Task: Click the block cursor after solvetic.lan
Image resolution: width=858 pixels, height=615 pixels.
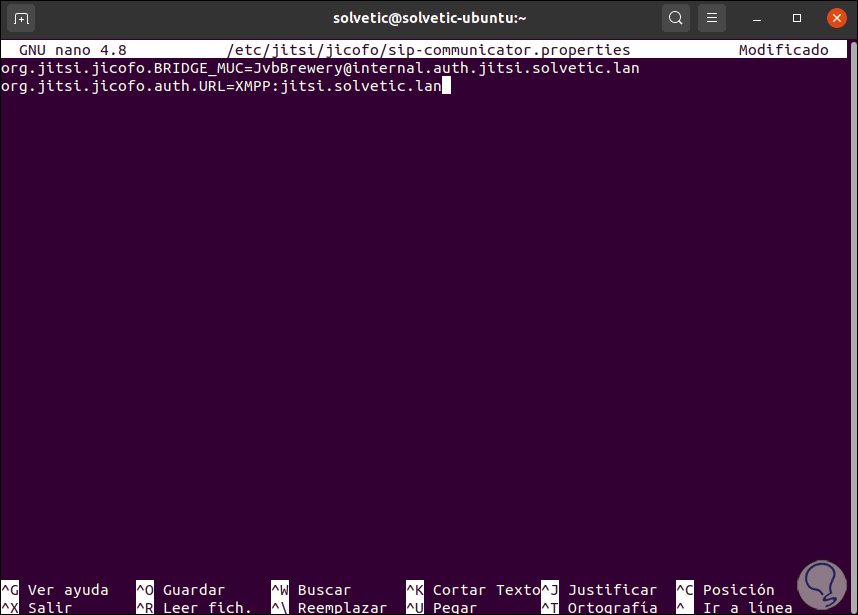Action: pos(447,86)
